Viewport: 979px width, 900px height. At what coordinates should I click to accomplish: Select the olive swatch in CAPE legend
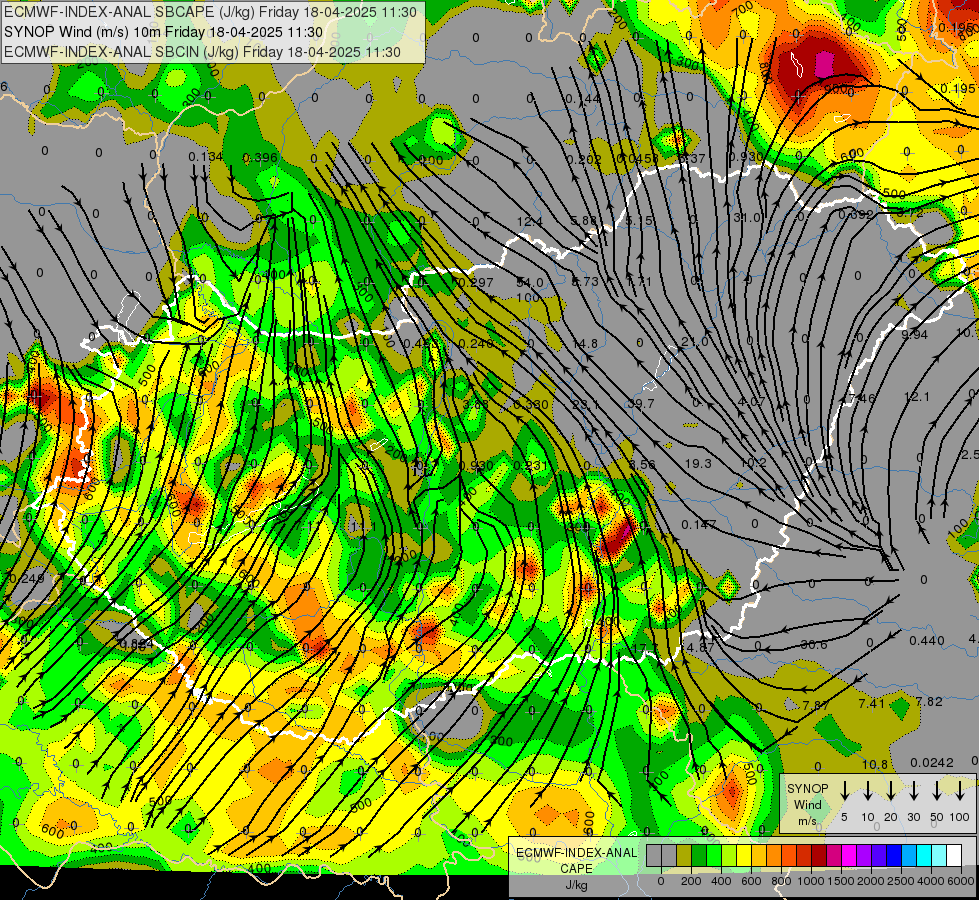(684, 855)
